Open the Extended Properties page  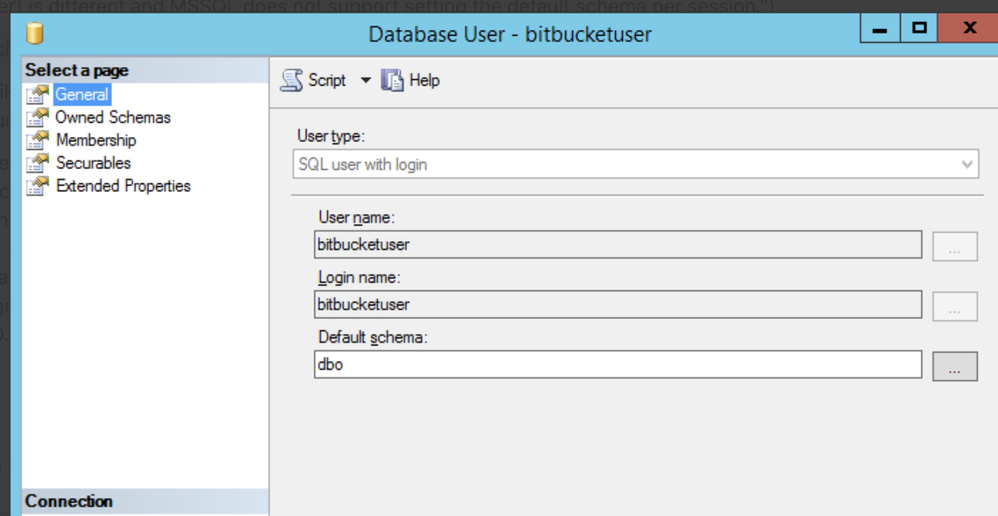pyautogui.click(x=123, y=186)
